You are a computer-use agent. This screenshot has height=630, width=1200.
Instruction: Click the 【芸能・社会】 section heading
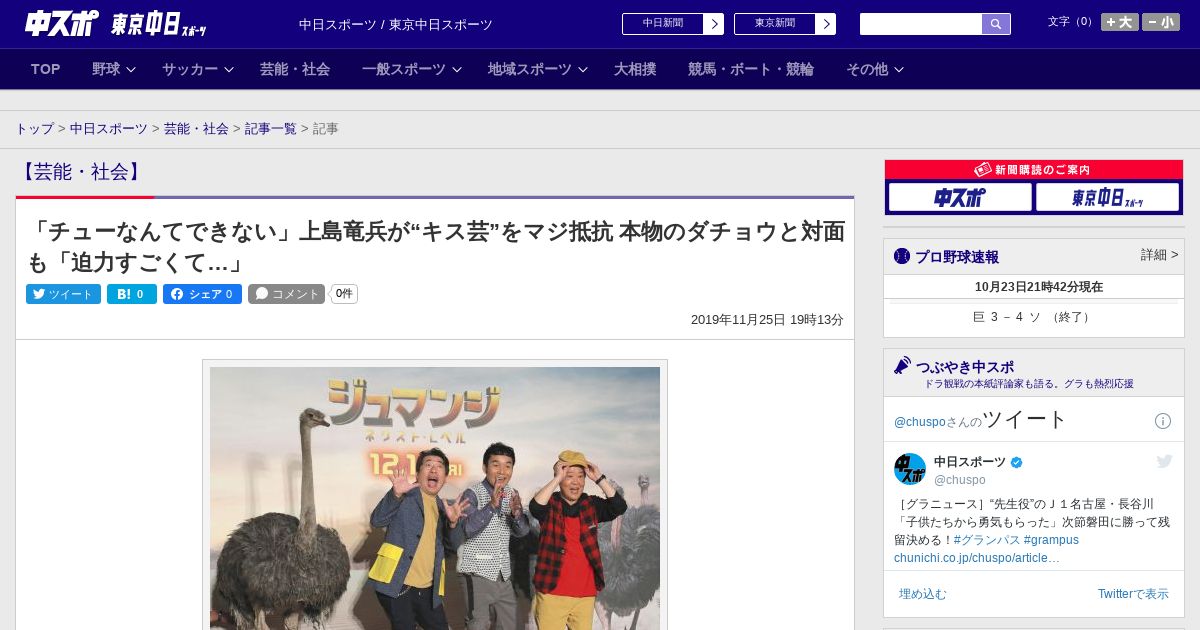tap(80, 172)
